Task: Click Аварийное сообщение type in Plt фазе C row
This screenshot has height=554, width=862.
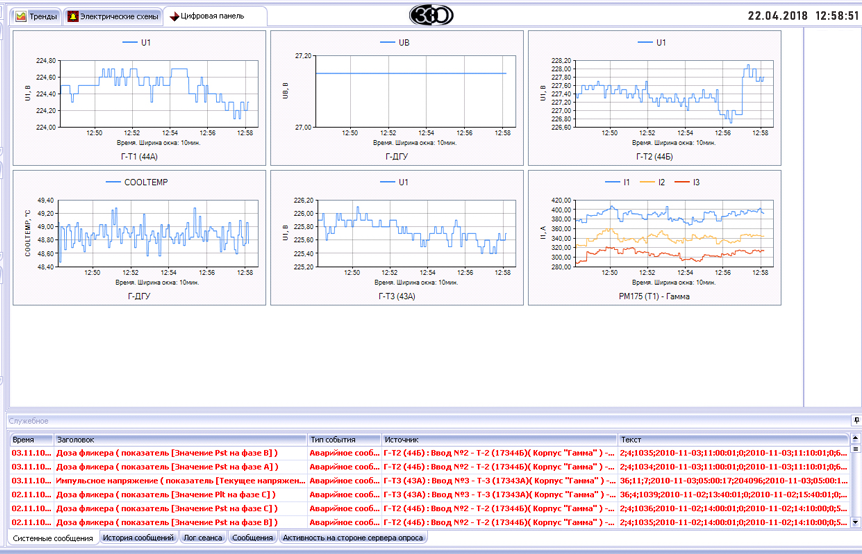Action: coord(344,495)
